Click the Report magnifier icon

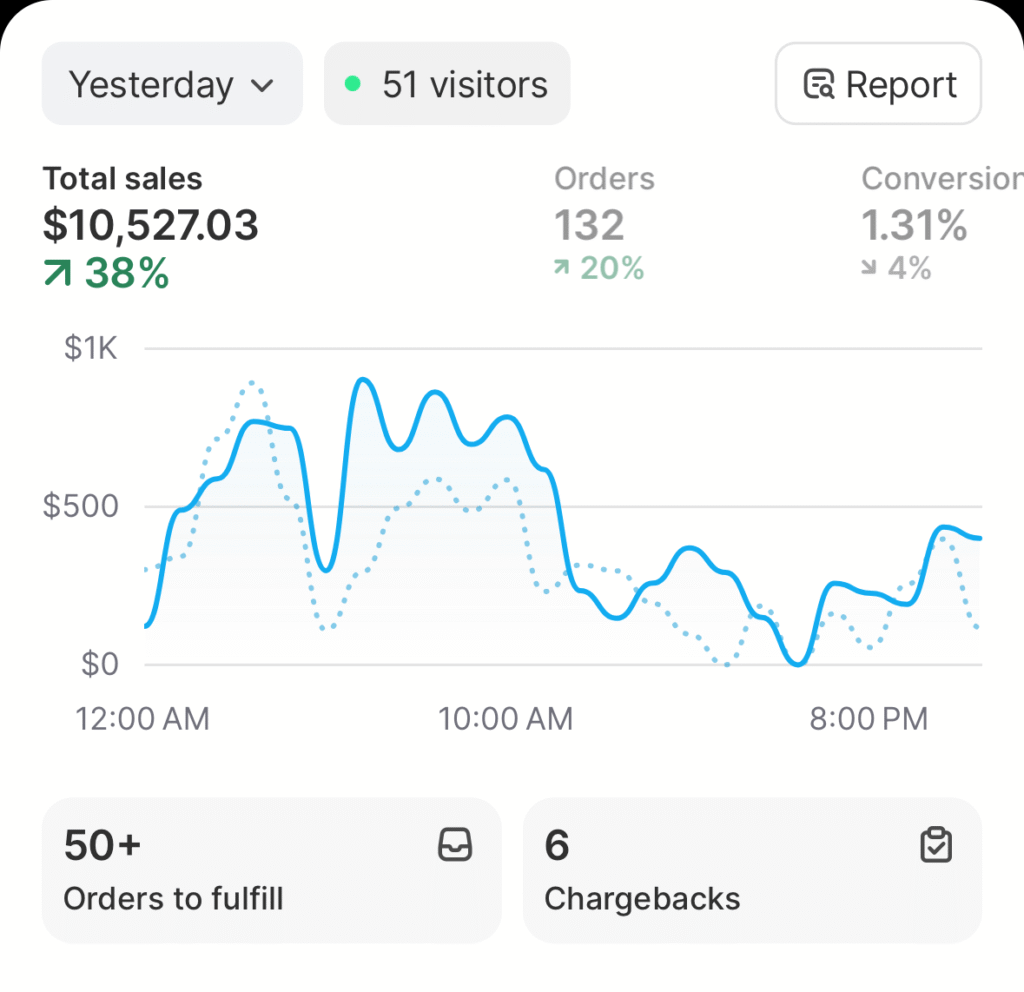coord(819,85)
